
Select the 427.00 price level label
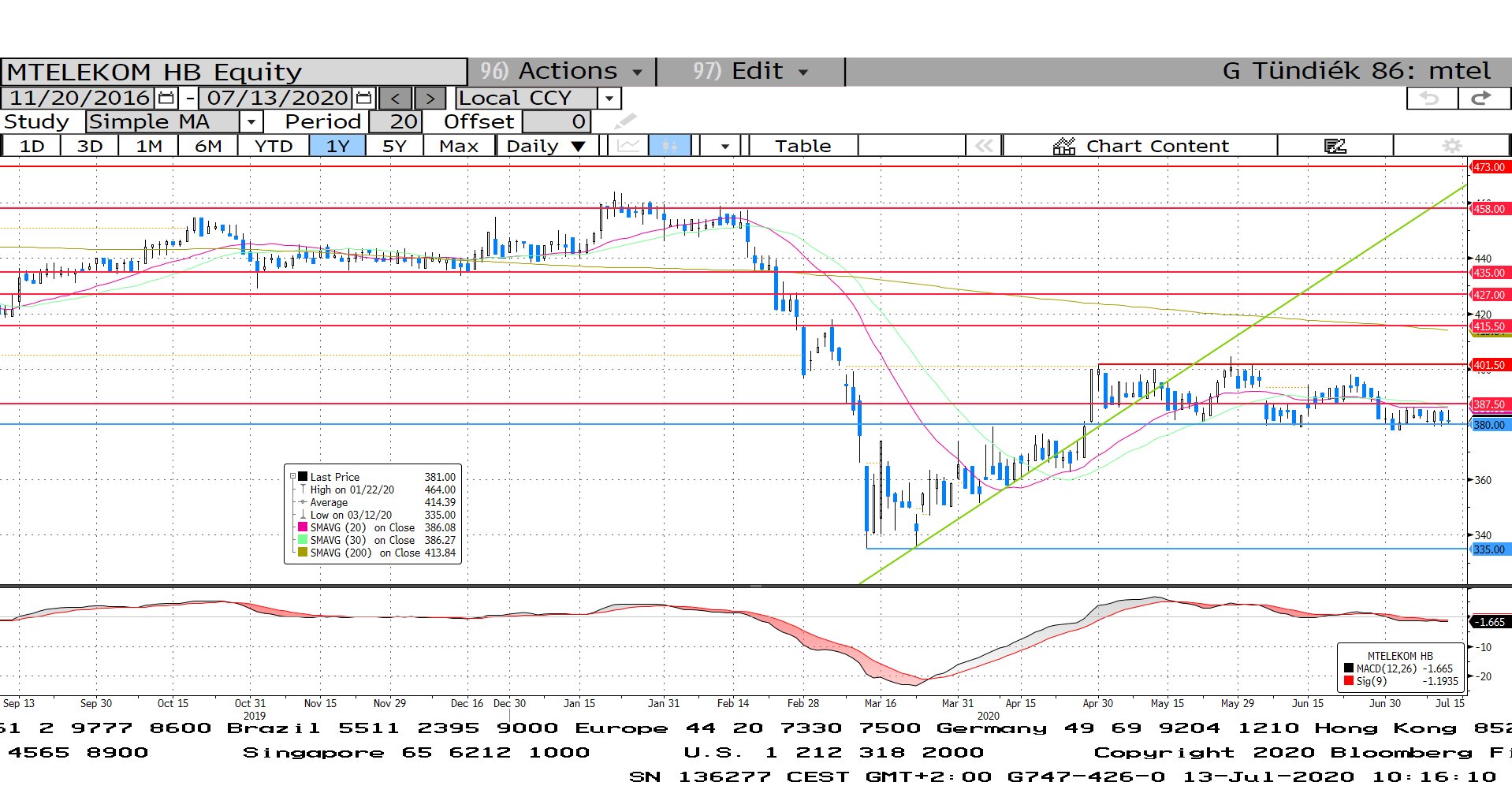point(1490,295)
